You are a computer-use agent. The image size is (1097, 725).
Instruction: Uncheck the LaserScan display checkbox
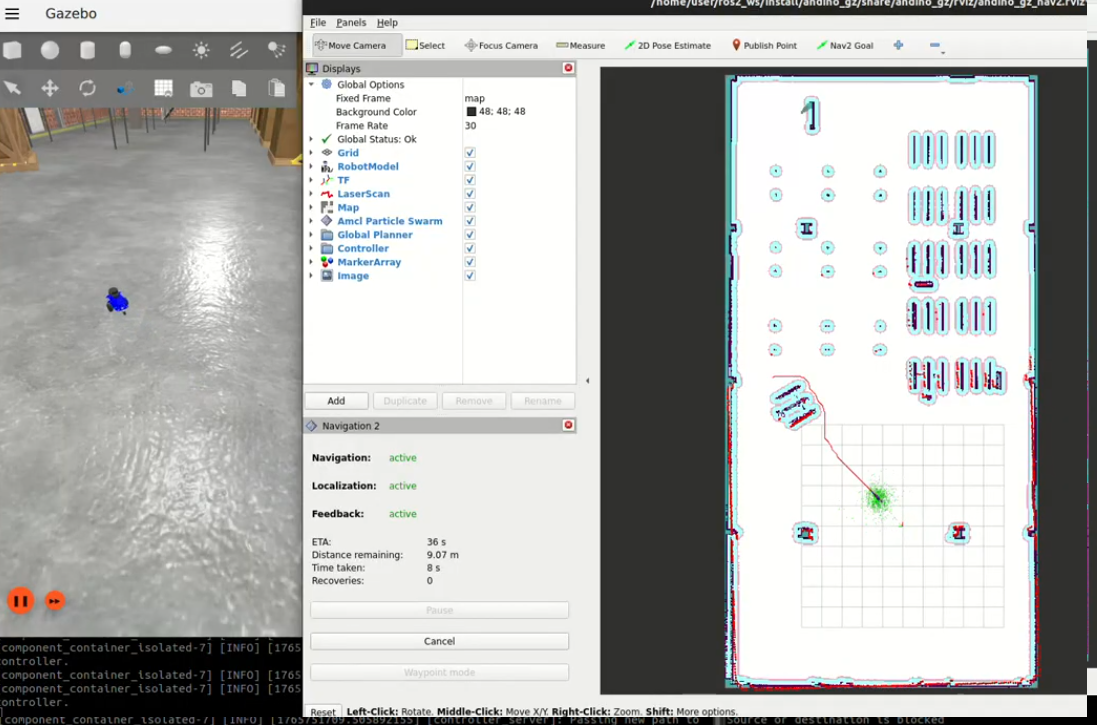tap(470, 194)
